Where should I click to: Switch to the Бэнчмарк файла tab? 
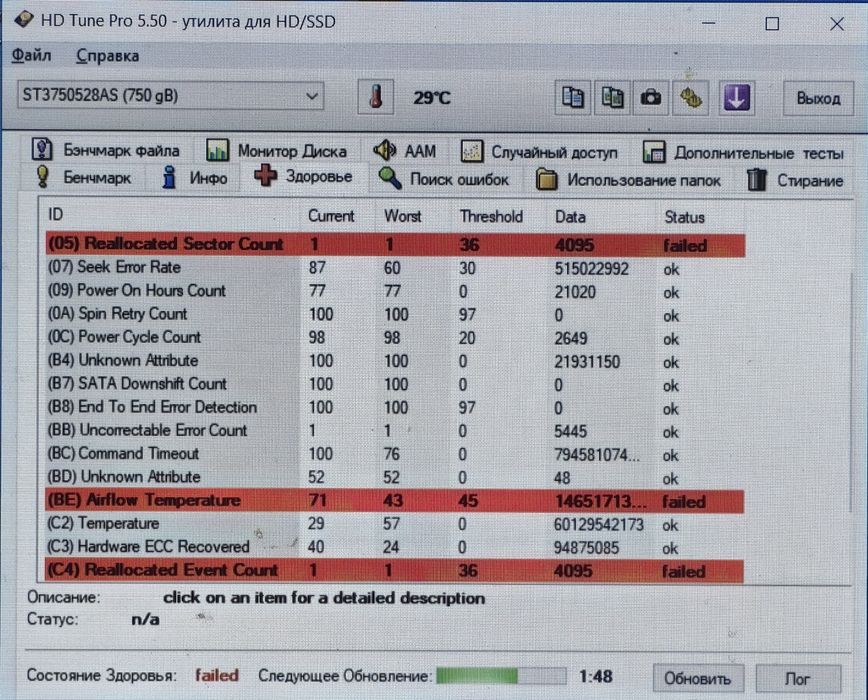coord(106,150)
